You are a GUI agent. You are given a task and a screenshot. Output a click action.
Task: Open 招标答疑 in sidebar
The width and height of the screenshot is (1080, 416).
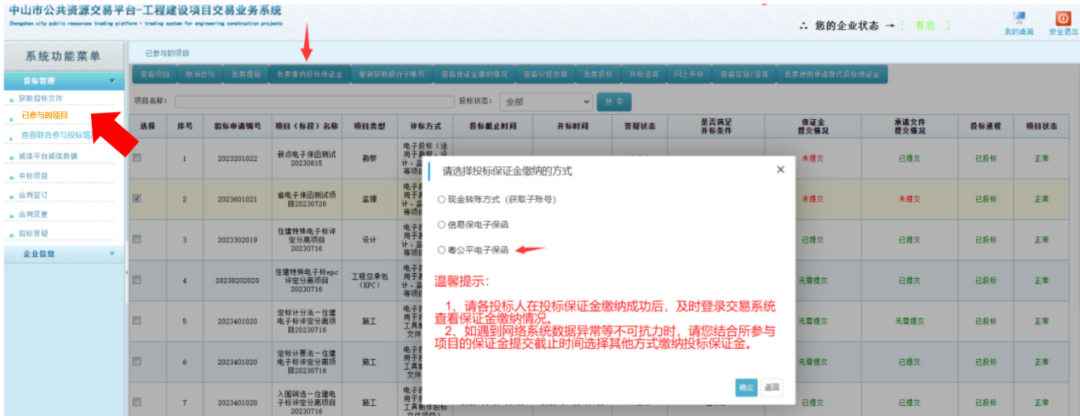[x=33, y=233]
